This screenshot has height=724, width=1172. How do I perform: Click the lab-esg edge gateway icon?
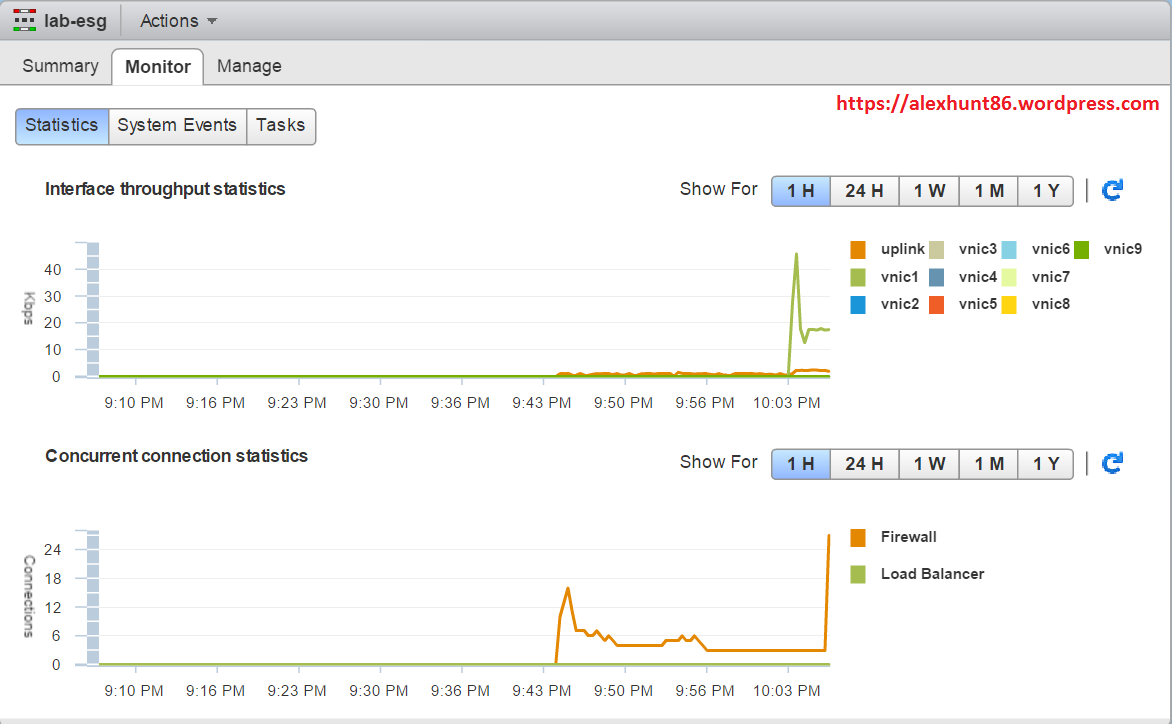(x=25, y=20)
